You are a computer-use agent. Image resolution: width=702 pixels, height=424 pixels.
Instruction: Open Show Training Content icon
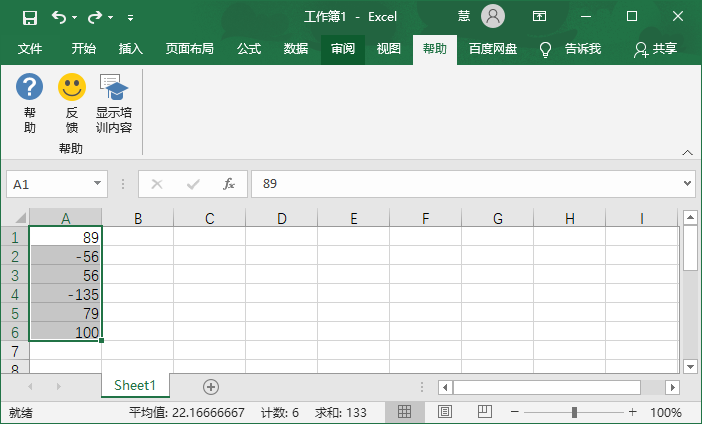pyautogui.click(x=113, y=88)
